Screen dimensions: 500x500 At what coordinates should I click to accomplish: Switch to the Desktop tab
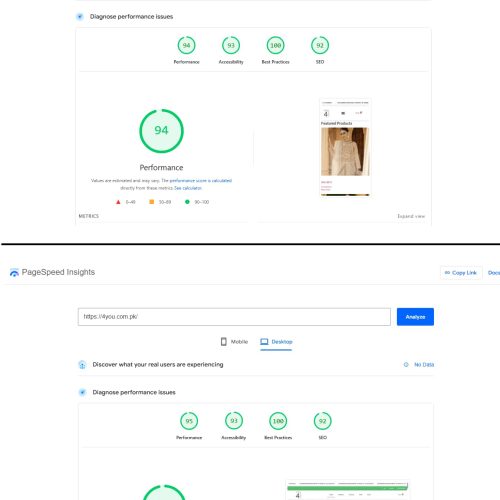(x=276, y=342)
